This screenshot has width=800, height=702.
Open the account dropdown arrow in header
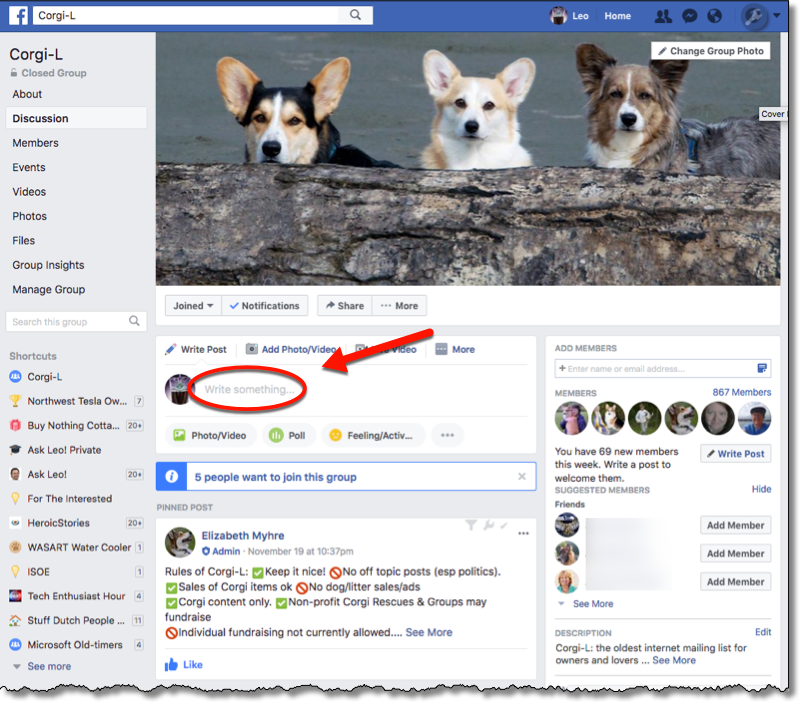pos(776,16)
